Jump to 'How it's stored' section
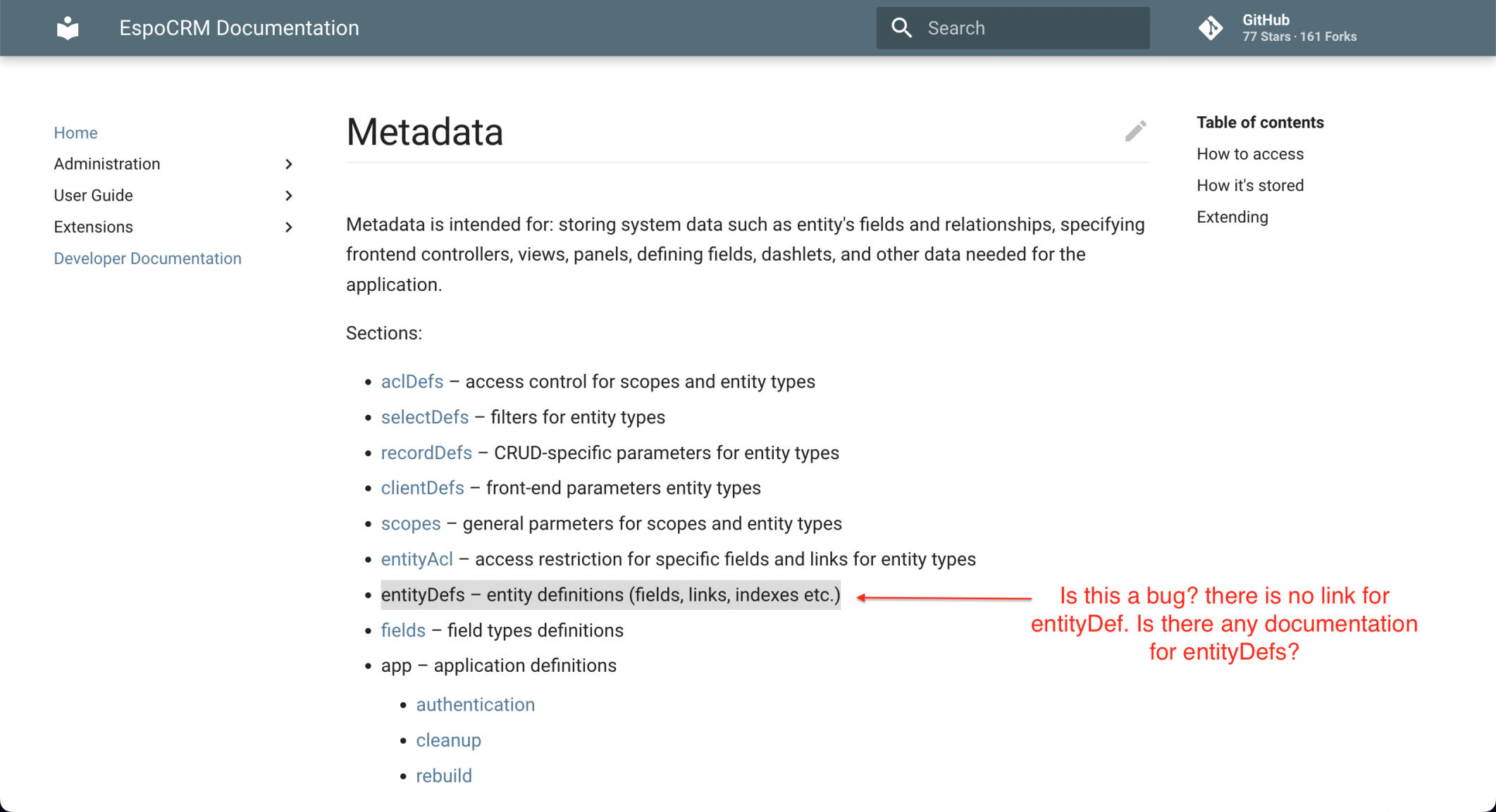The image size is (1496, 812). [1249, 185]
